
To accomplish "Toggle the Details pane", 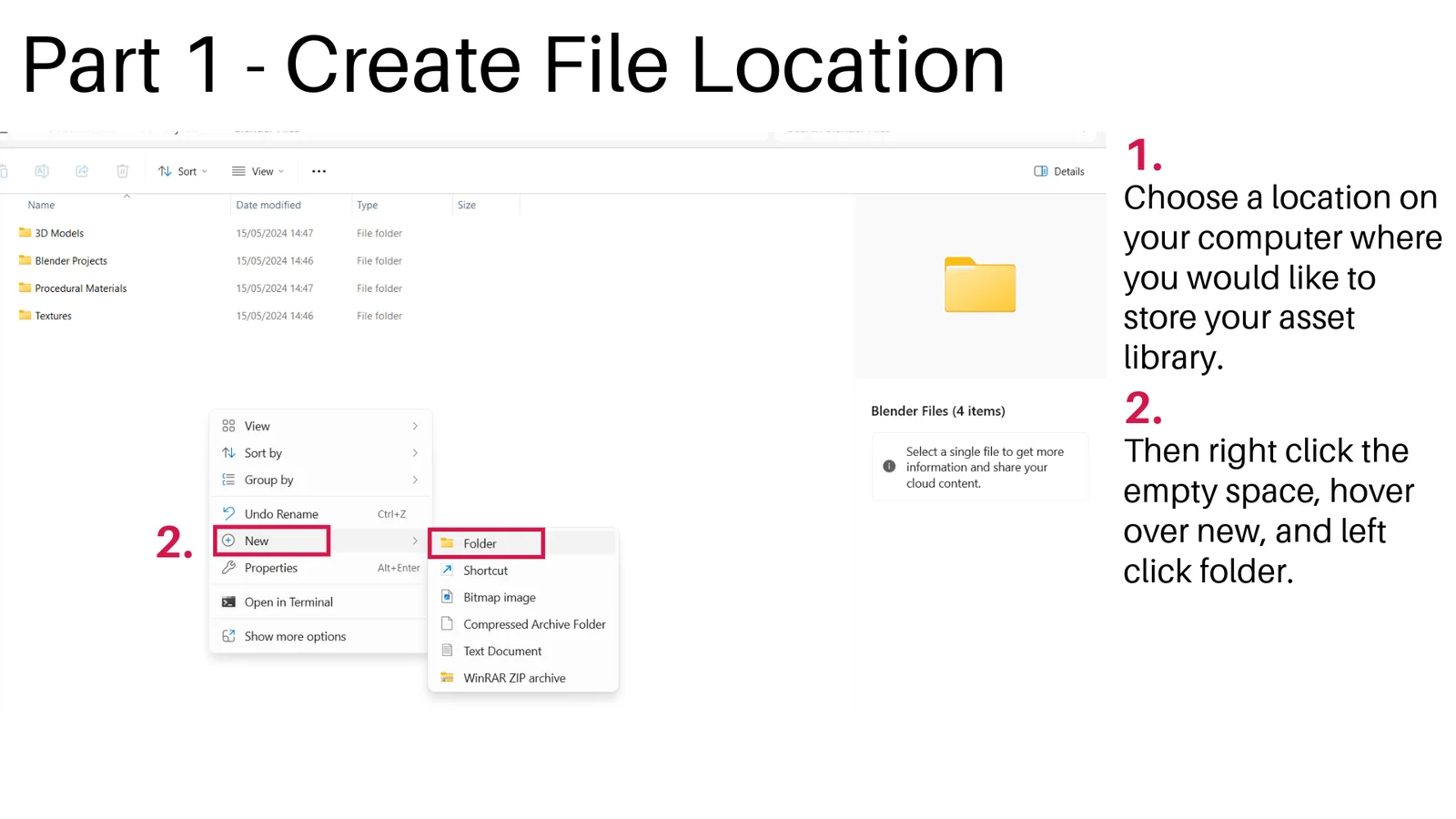I will (x=1057, y=170).
